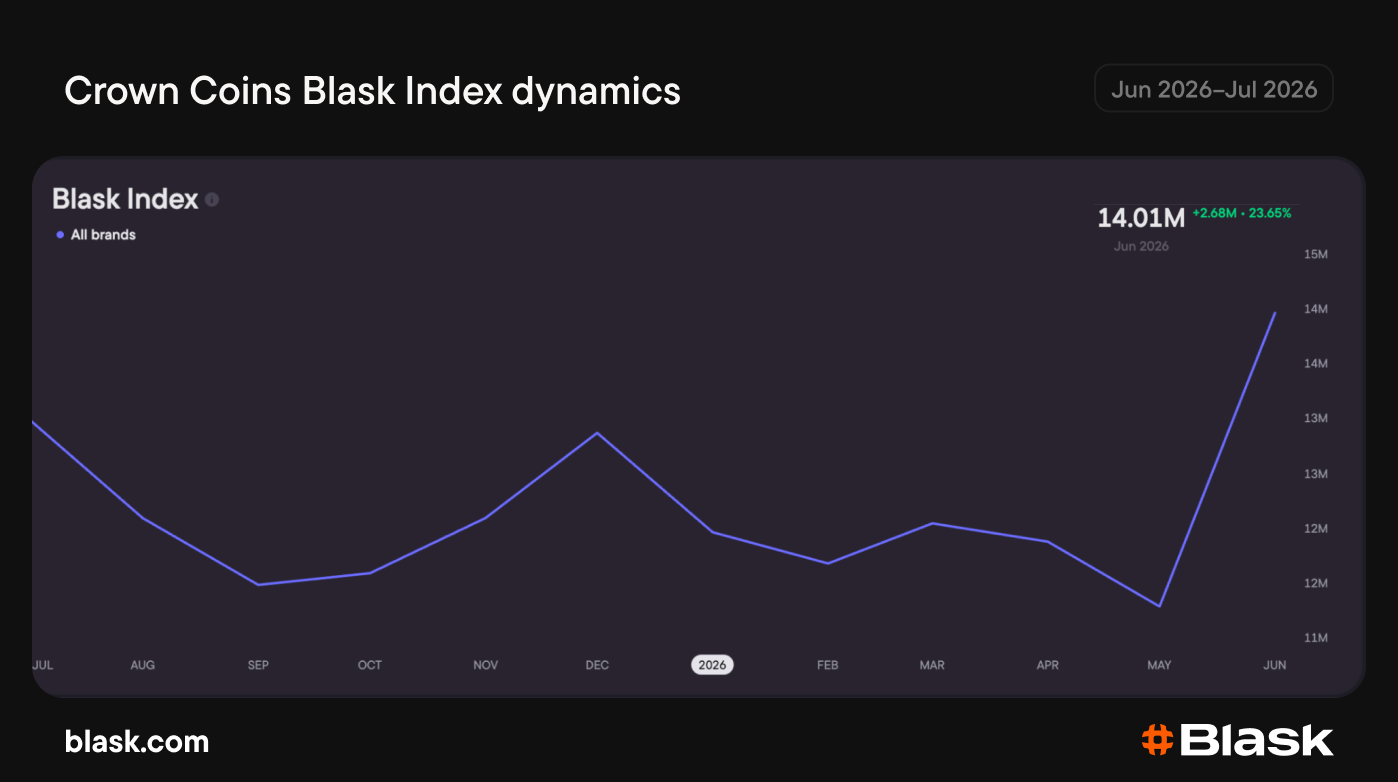
Task: Click the "Jun 2026" caption under 14.01M
Action: [x=1141, y=246]
